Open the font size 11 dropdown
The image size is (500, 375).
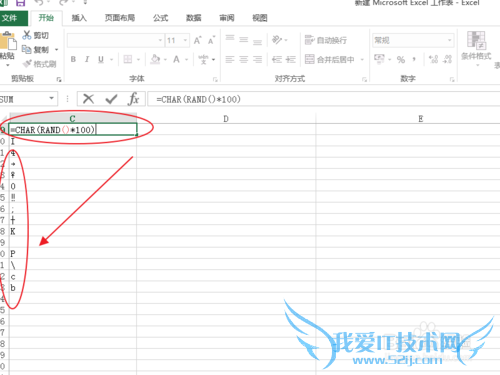pyautogui.click(x=185, y=40)
